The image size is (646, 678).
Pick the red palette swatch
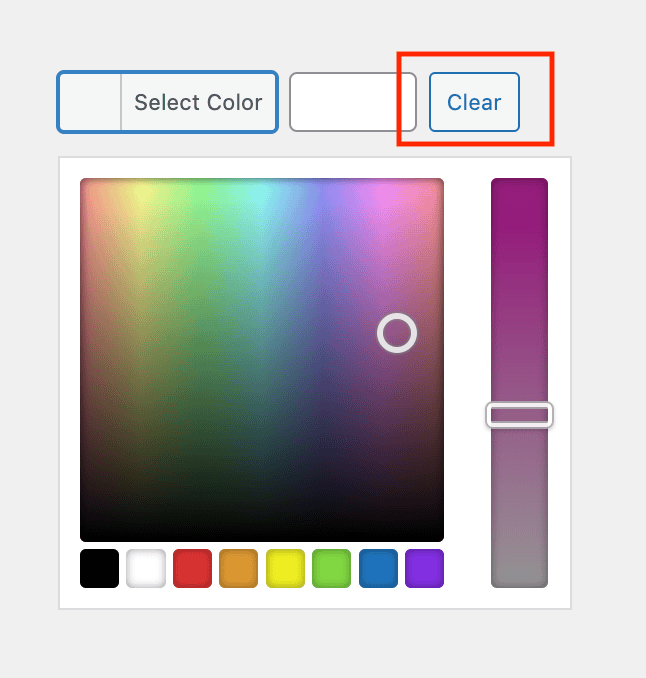tap(192, 568)
